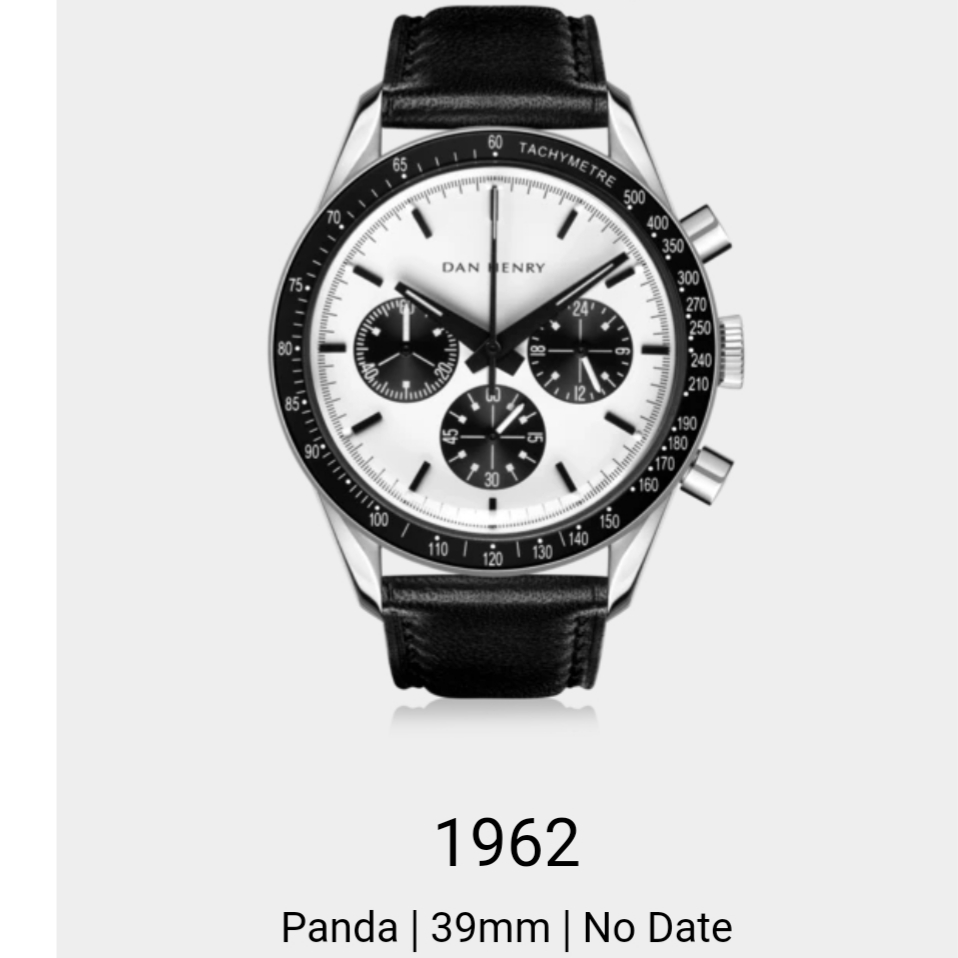Click the left black seconds subdial
958x958 pixels.
point(406,351)
